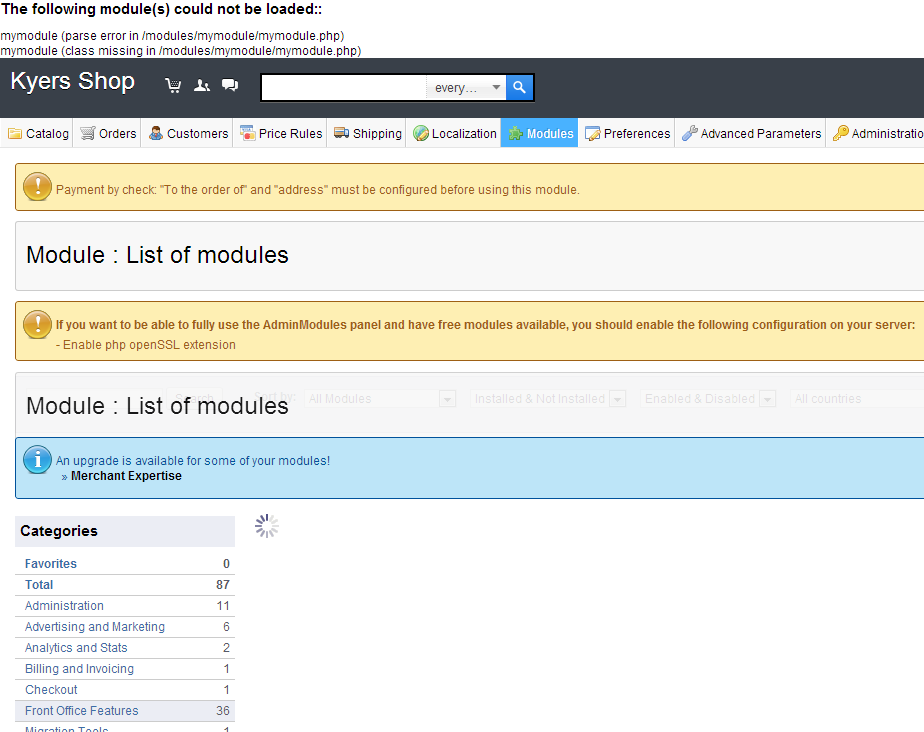Click warning icon beside Payment by check notice

(37, 186)
